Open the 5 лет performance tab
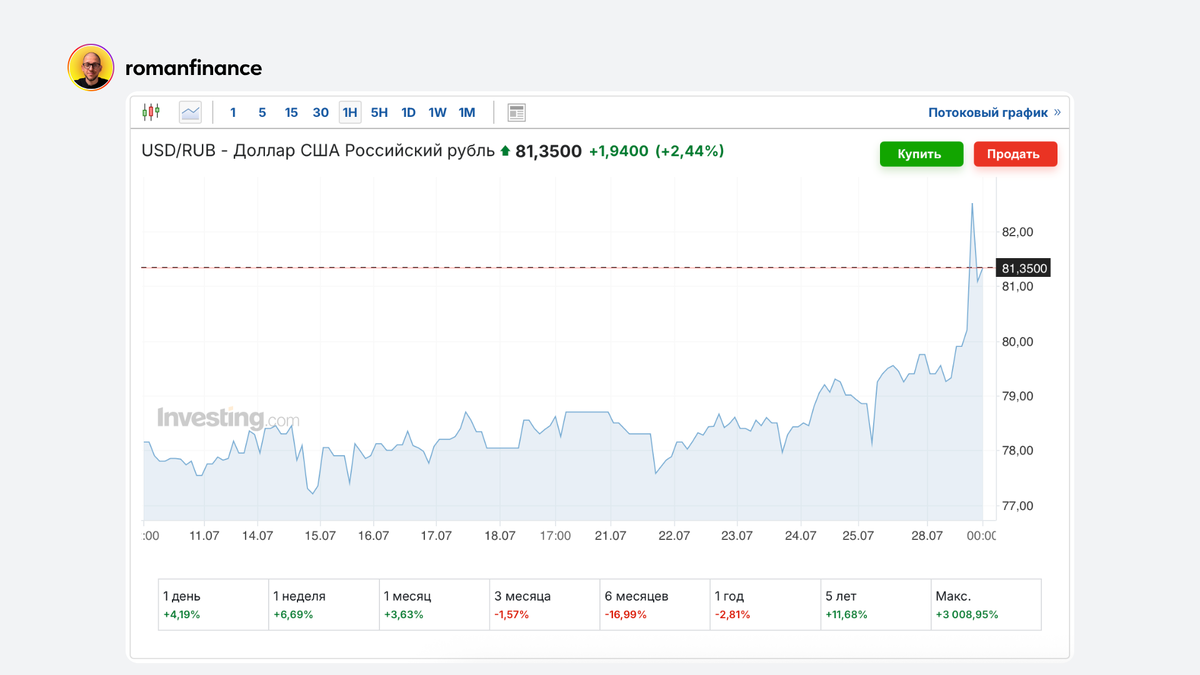The height and width of the screenshot is (675, 1200). pos(875,604)
